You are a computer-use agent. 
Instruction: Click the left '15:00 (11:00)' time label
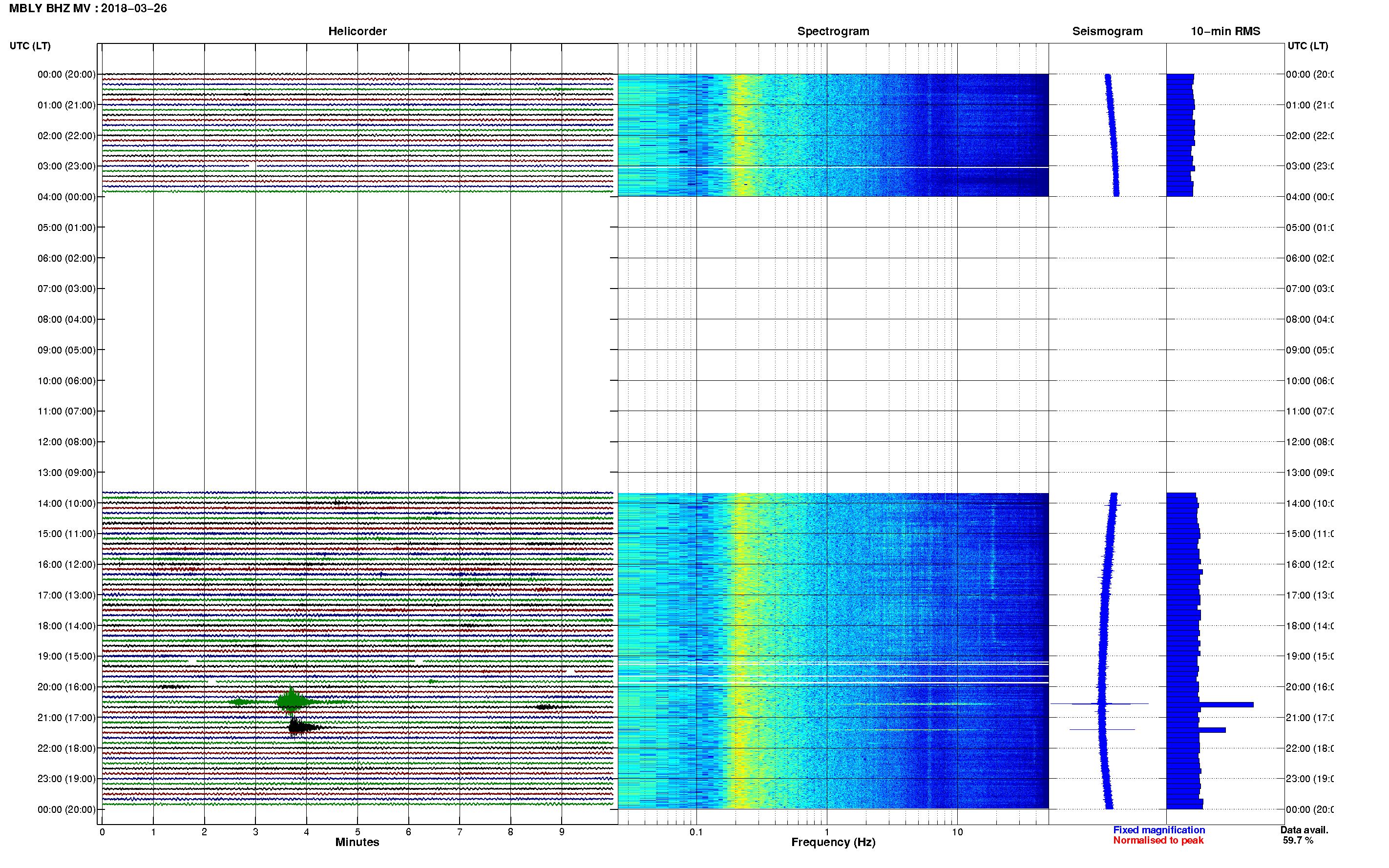[66, 534]
